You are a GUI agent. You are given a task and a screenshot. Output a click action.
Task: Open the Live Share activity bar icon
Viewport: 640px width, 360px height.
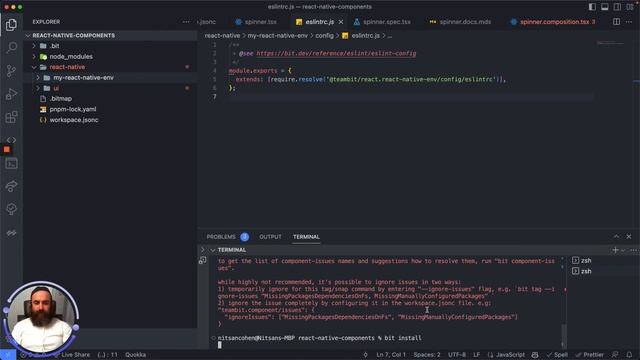(11, 187)
